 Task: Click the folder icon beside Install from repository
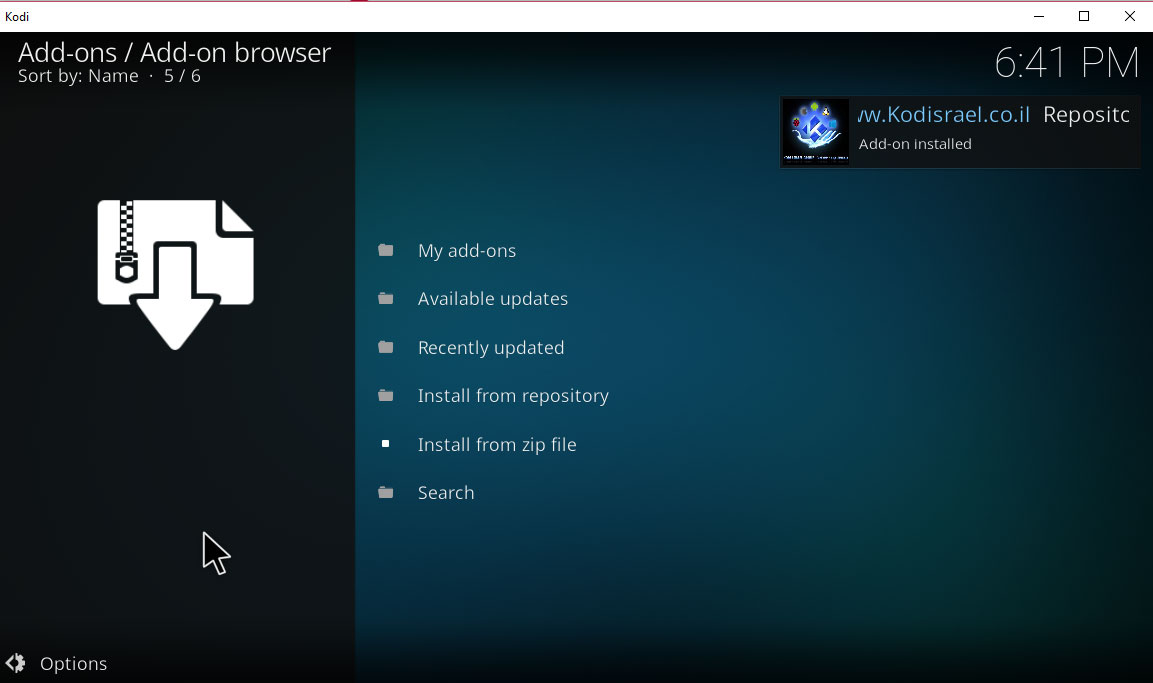coord(386,395)
